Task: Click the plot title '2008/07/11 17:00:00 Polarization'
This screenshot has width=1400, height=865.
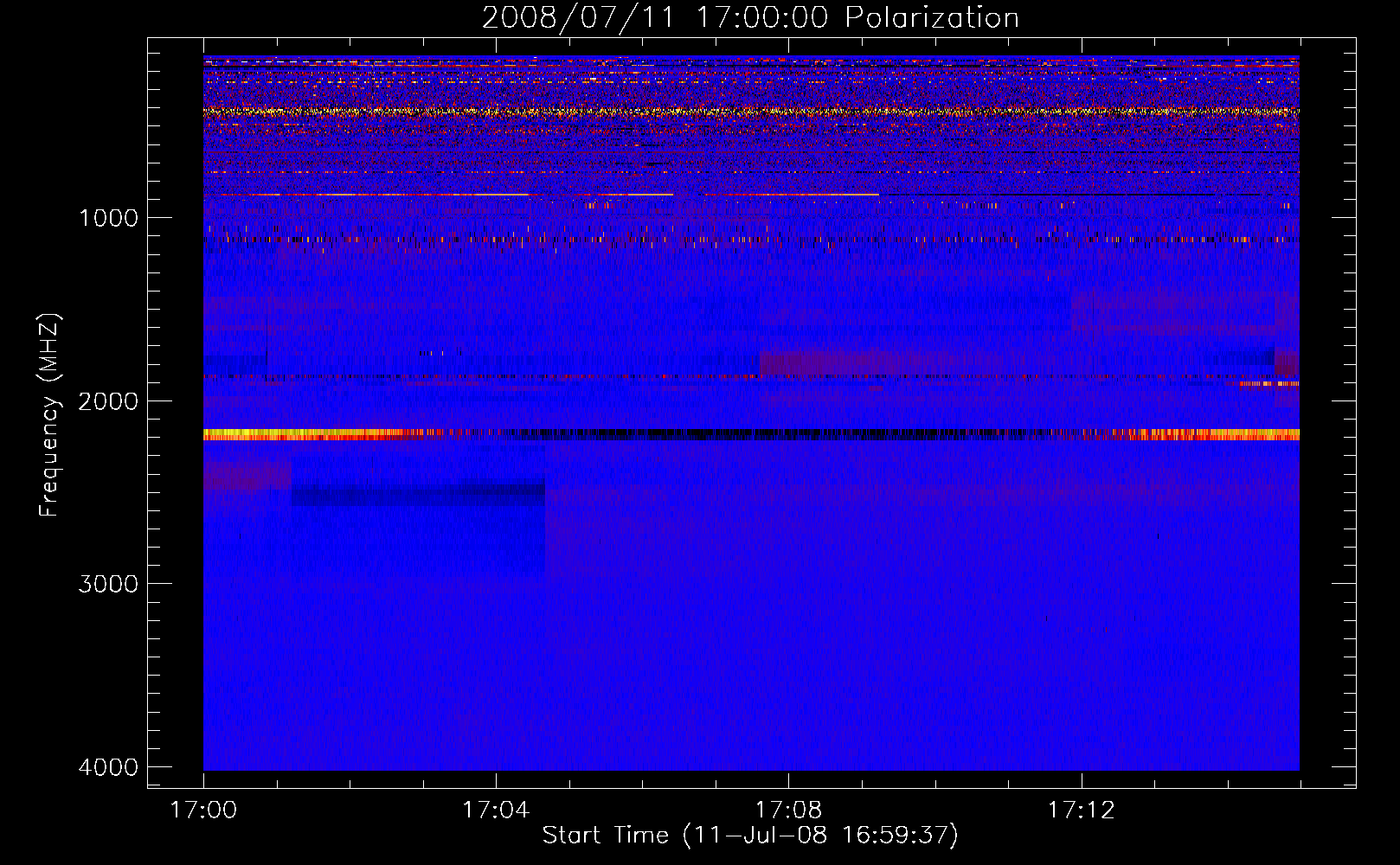Action: click(x=750, y=17)
